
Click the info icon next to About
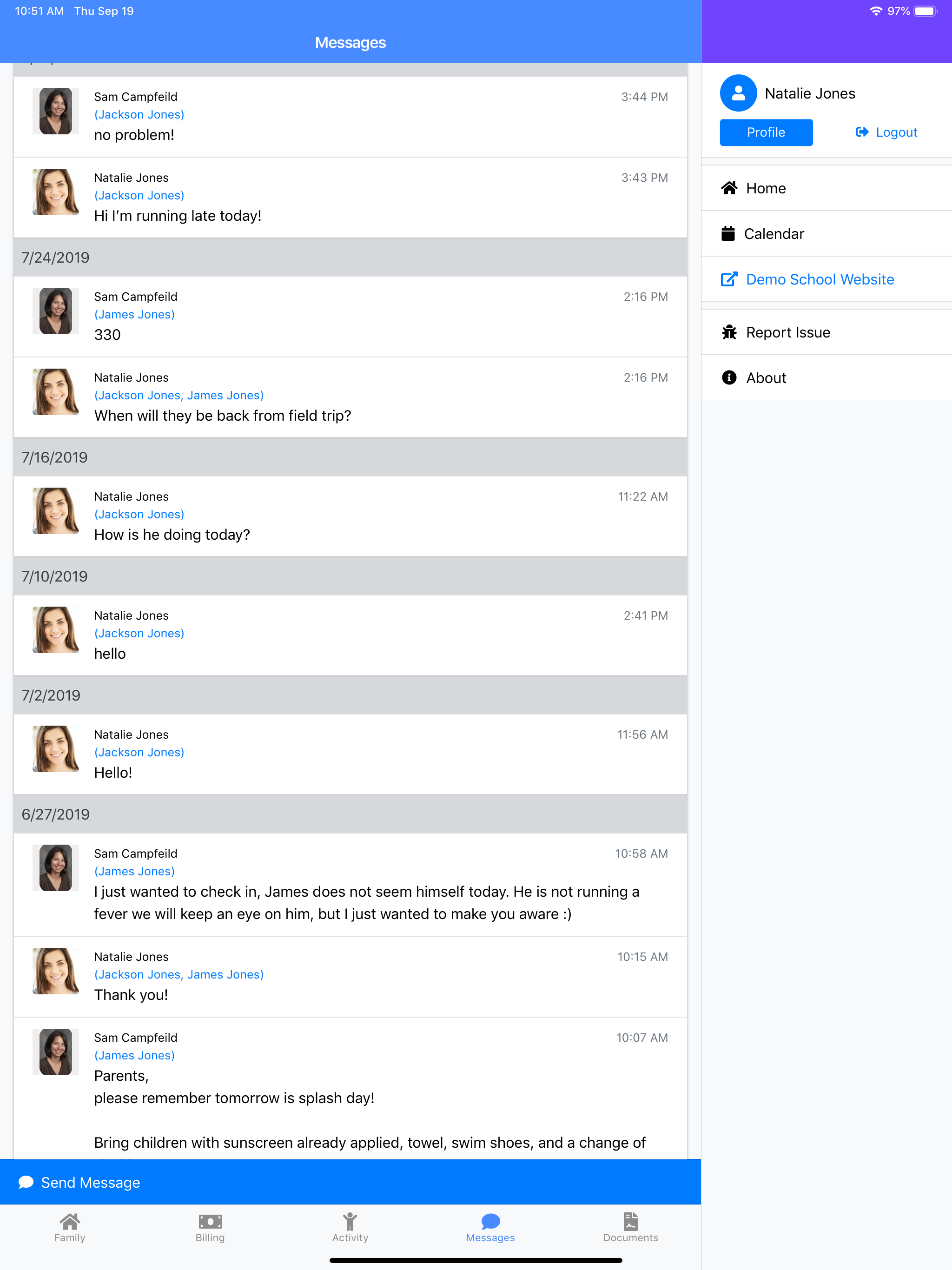[729, 378]
